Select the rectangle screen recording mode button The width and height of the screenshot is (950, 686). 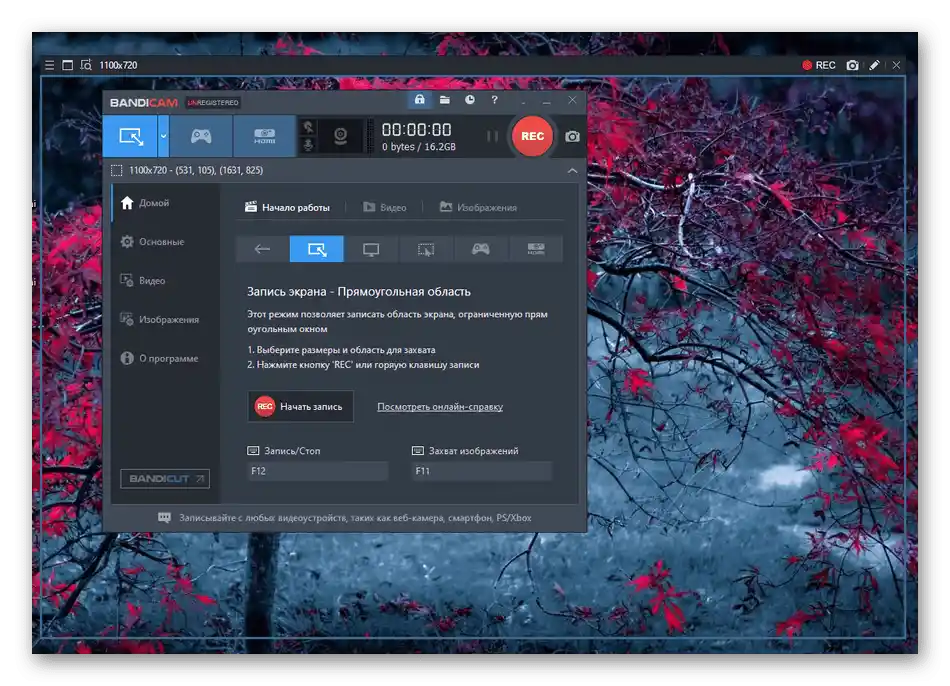pyautogui.click(x=130, y=136)
